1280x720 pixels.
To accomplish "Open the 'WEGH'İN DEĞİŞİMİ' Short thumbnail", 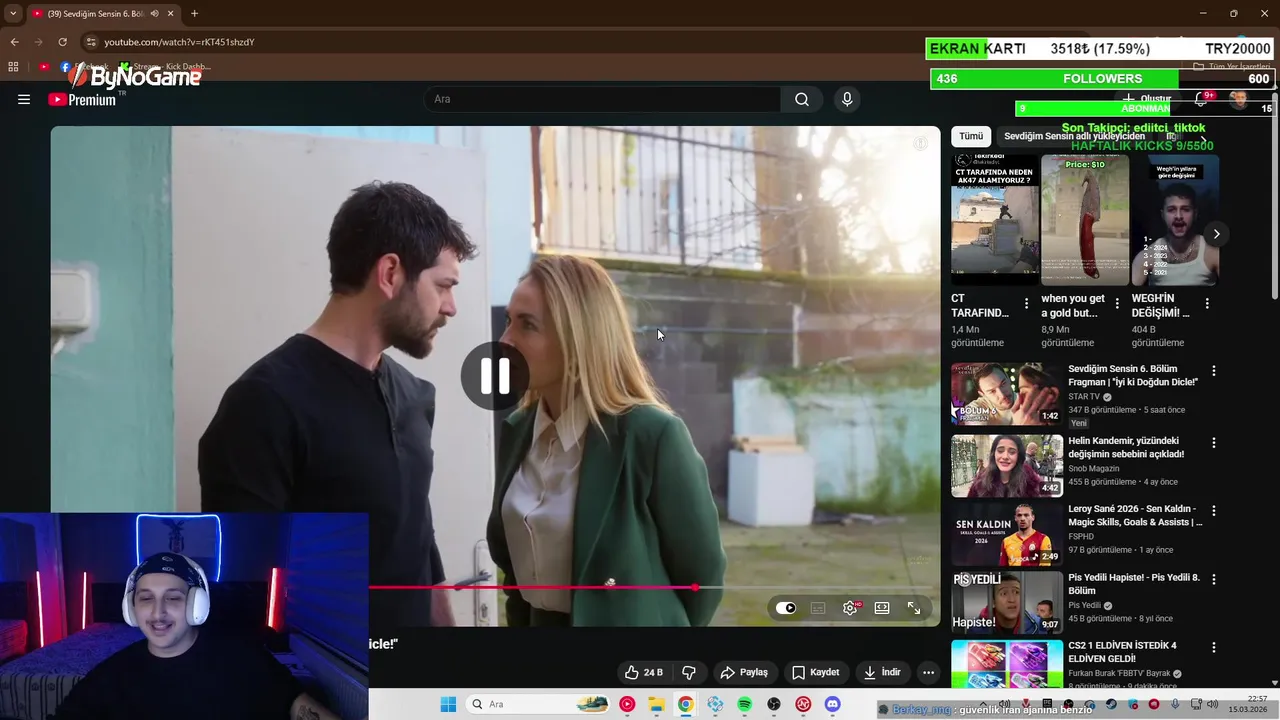I will click(x=1175, y=220).
